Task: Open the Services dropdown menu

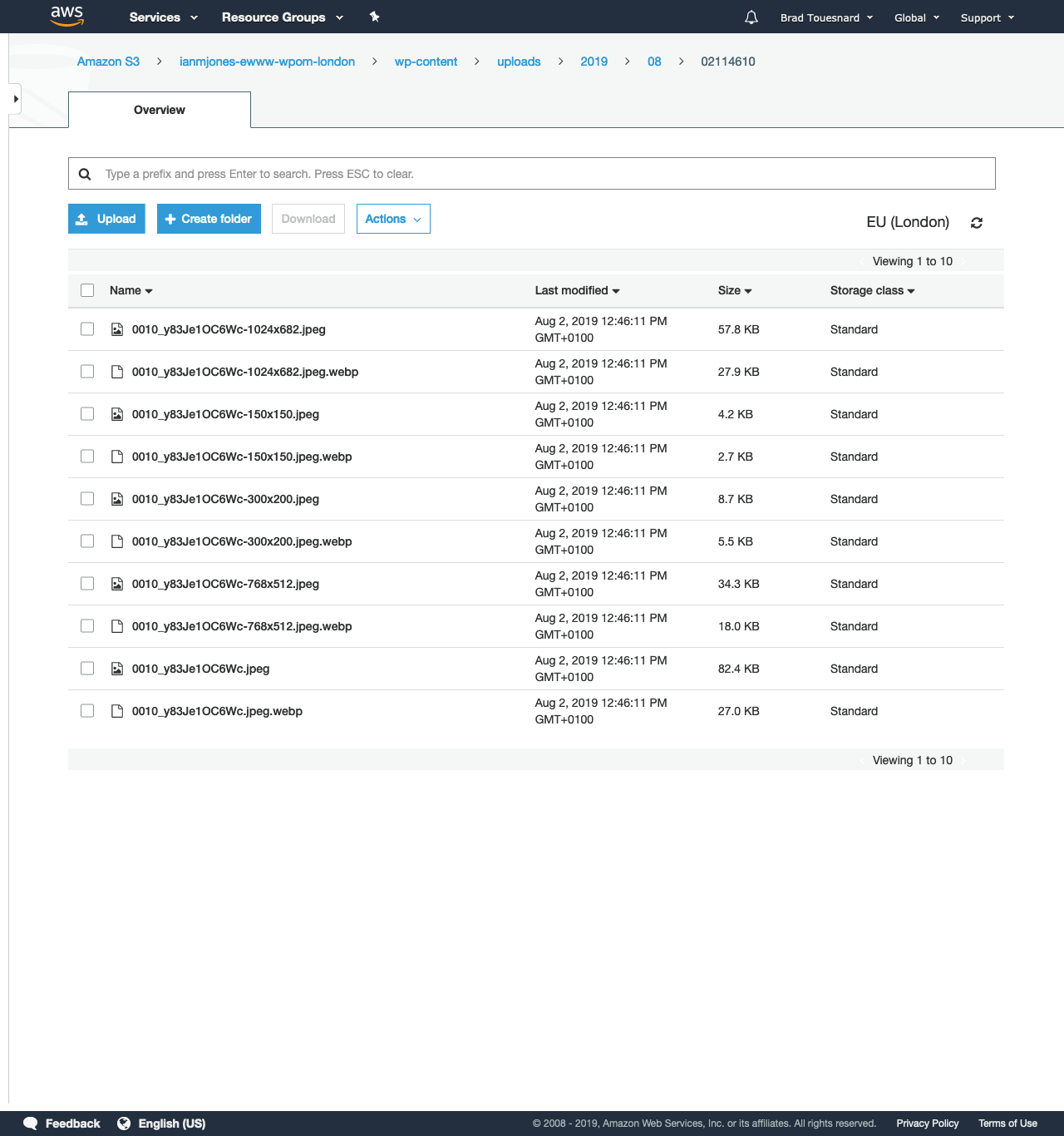Action: 164,17
